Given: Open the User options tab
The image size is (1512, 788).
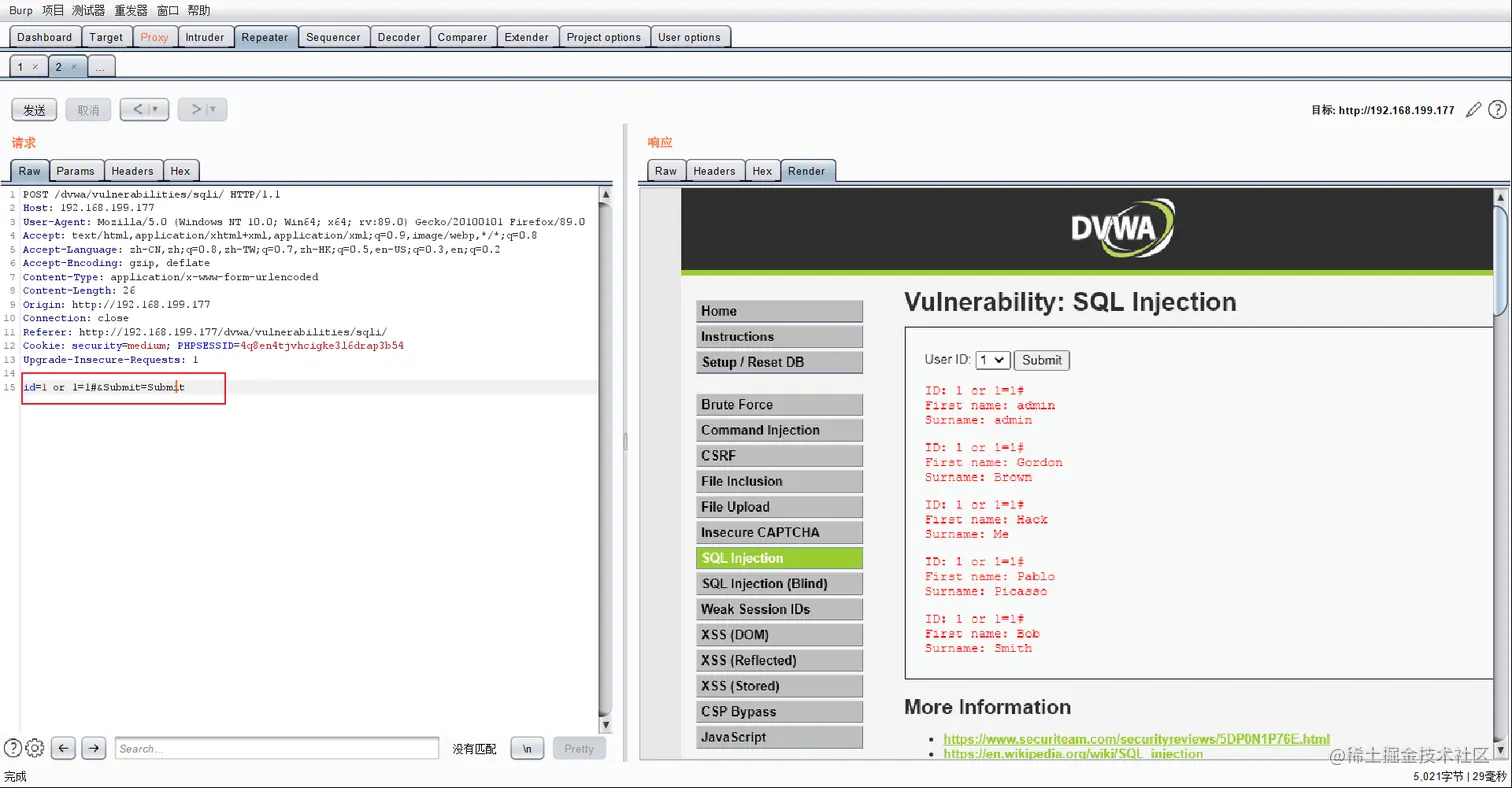Looking at the screenshot, I should click(x=689, y=37).
